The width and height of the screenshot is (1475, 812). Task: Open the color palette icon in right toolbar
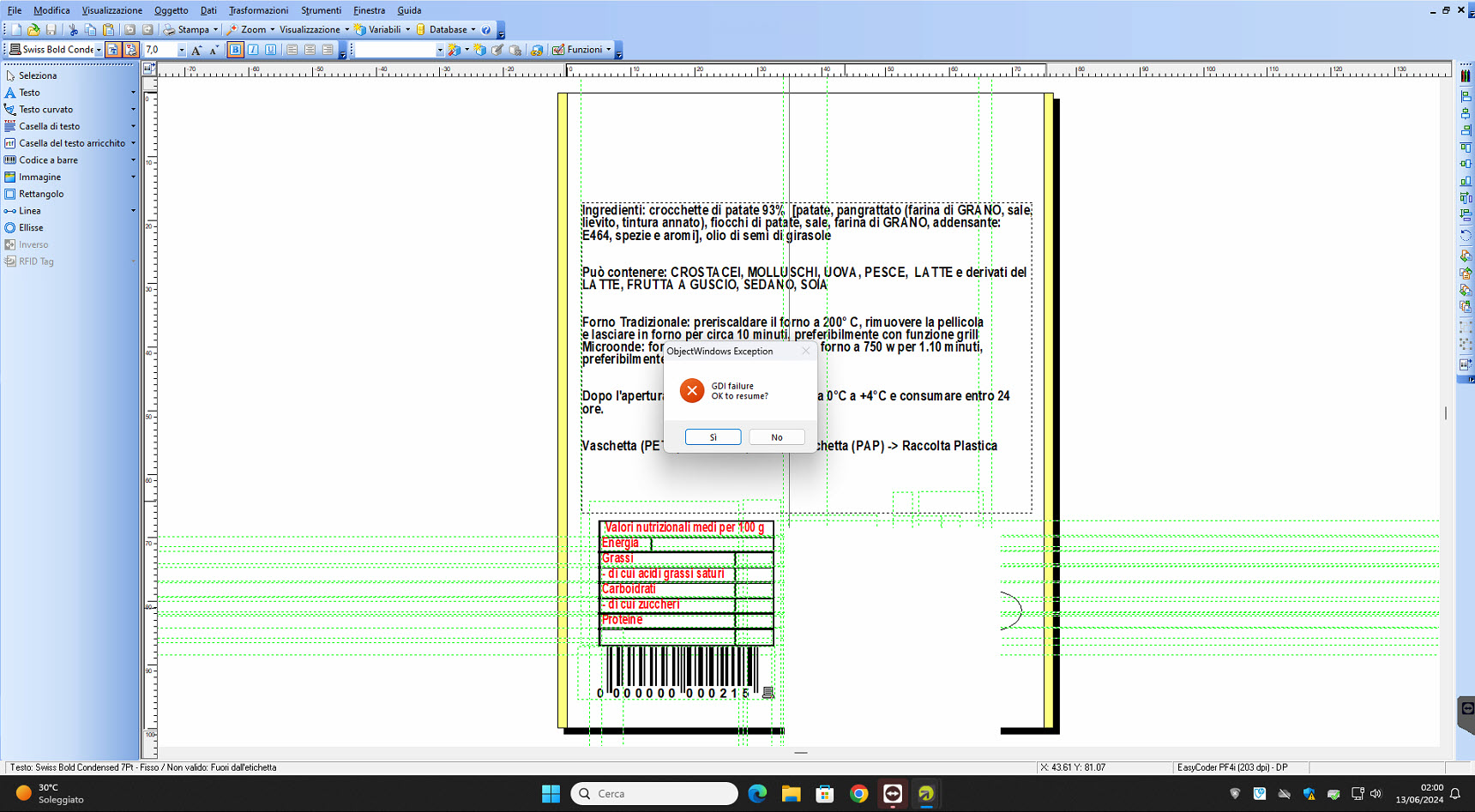(1466, 75)
